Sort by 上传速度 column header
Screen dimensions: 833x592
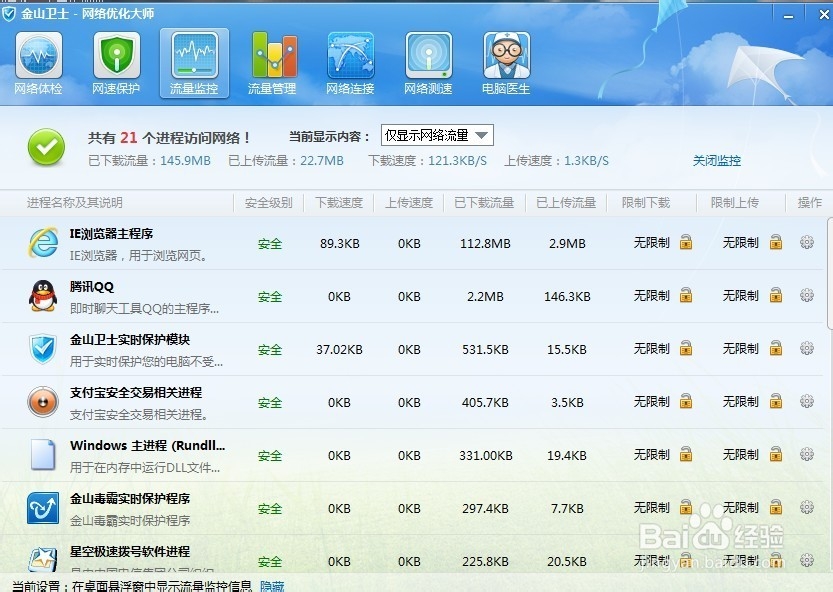point(409,202)
